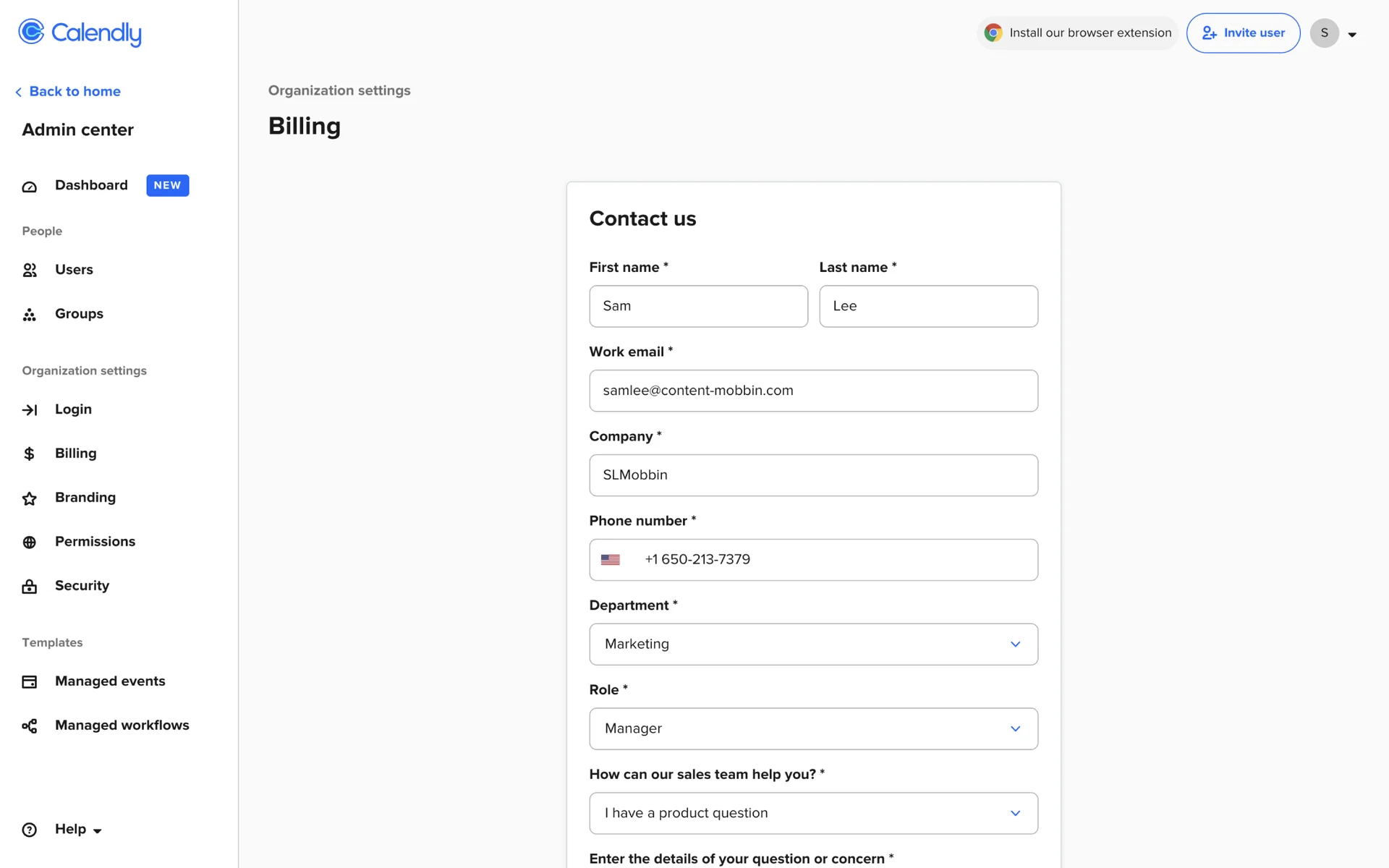Open the sales team help dropdown
The image size is (1389, 868).
813,813
